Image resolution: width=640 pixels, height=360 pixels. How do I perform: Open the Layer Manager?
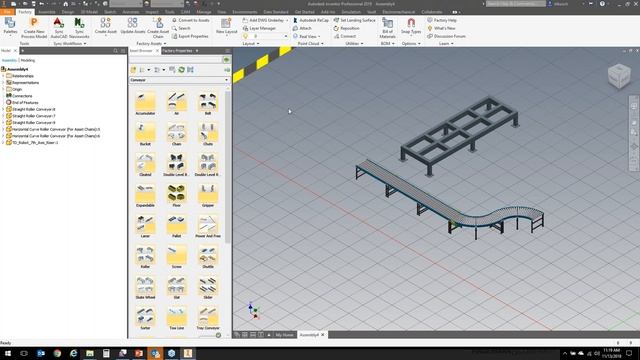coord(259,28)
